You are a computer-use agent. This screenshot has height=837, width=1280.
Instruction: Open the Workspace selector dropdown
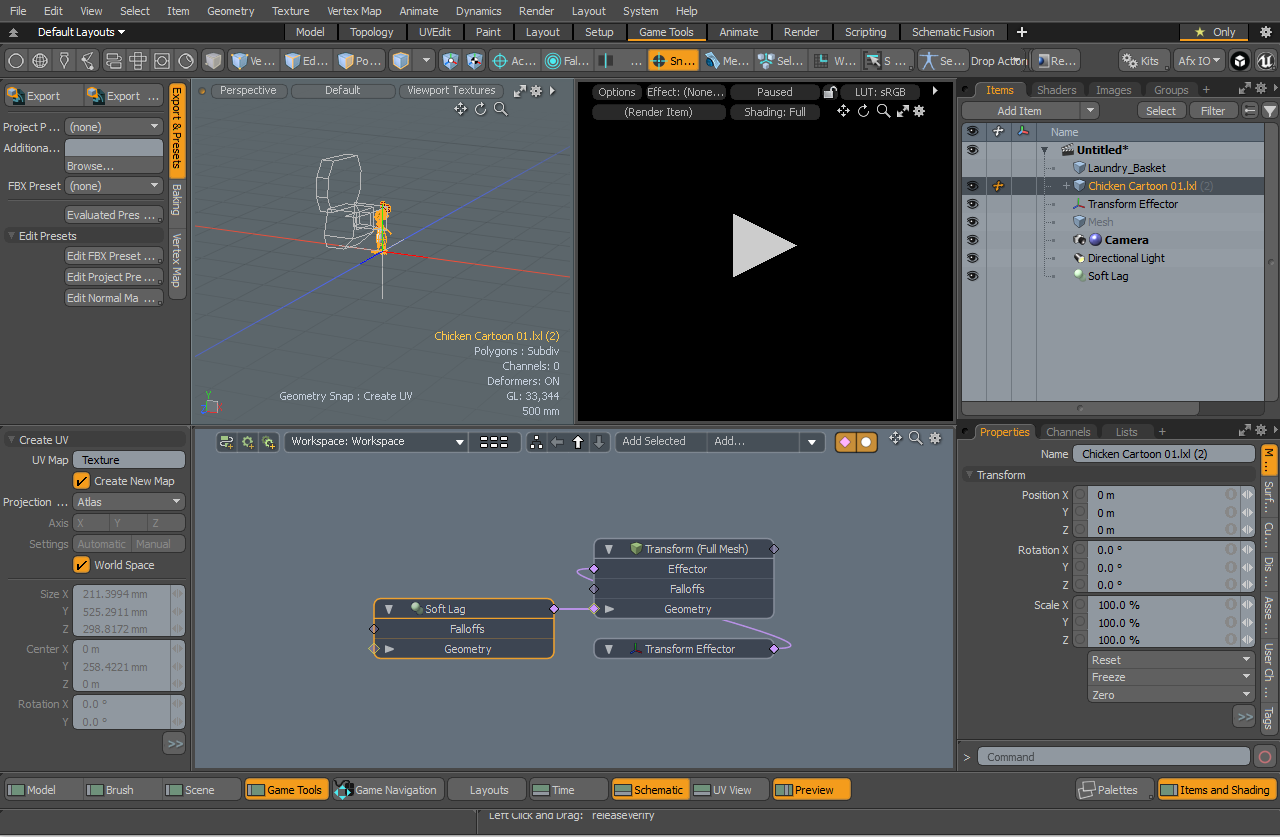377,442
